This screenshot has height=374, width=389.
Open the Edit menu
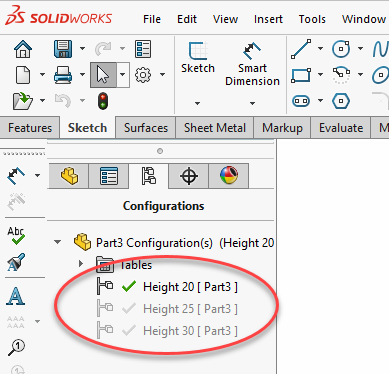[x=187, y=19]
